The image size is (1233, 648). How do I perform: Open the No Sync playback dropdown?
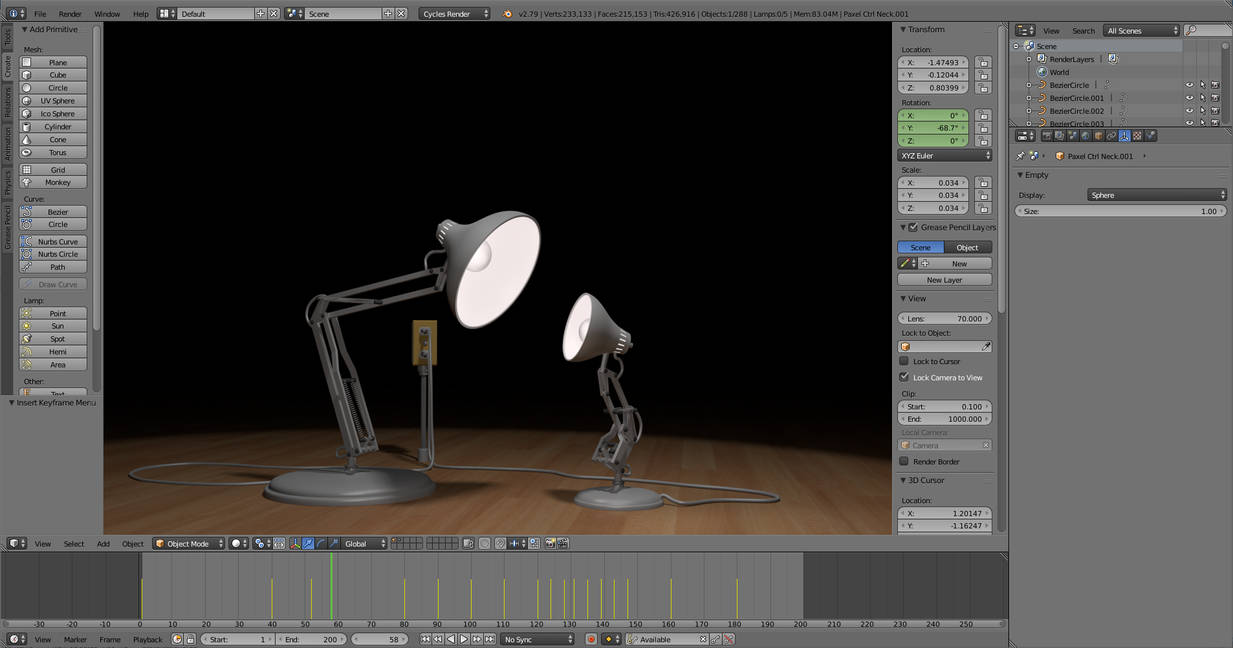537,639
